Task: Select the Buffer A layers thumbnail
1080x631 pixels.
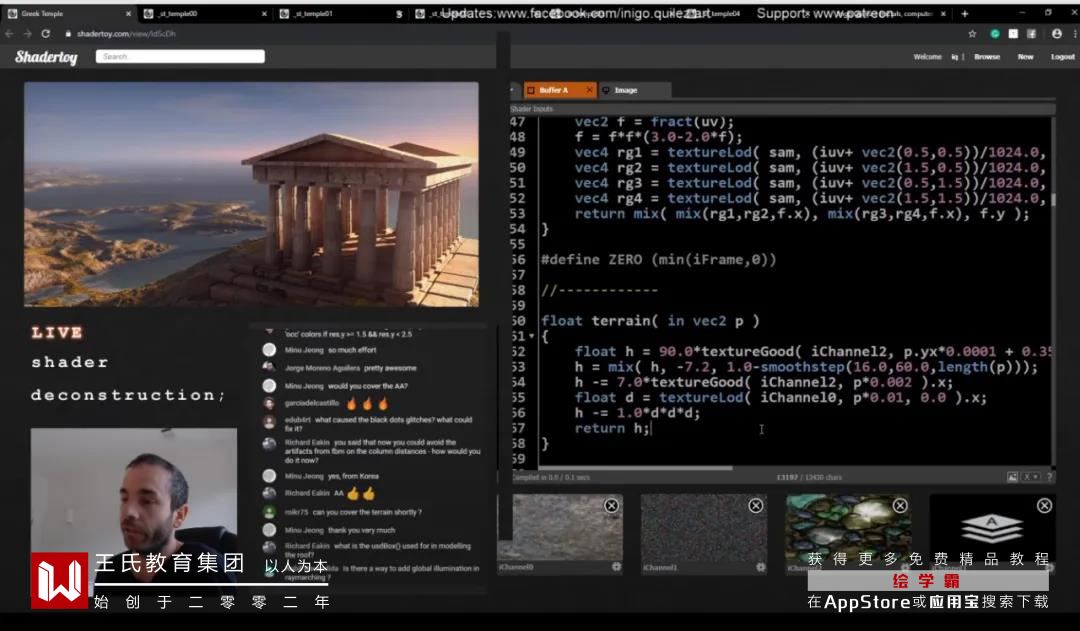Action: pos(993,527)
